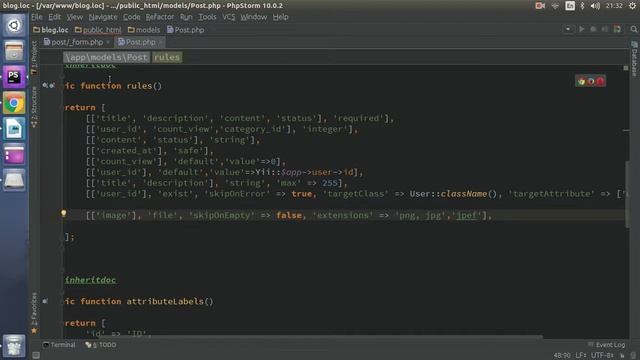Screen dimensions: 640x360
Task: Open the File menu
Action: click(x=37, y=17)
